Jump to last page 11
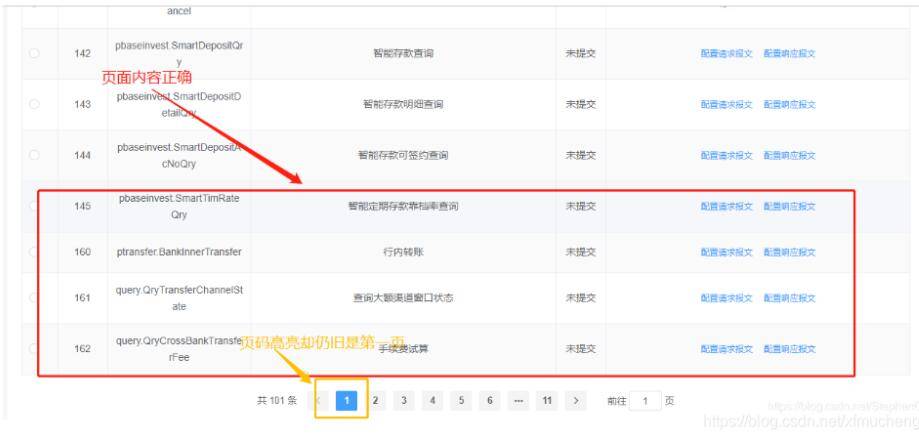Viewport: 919px width, 436px height. click(547, 401)
